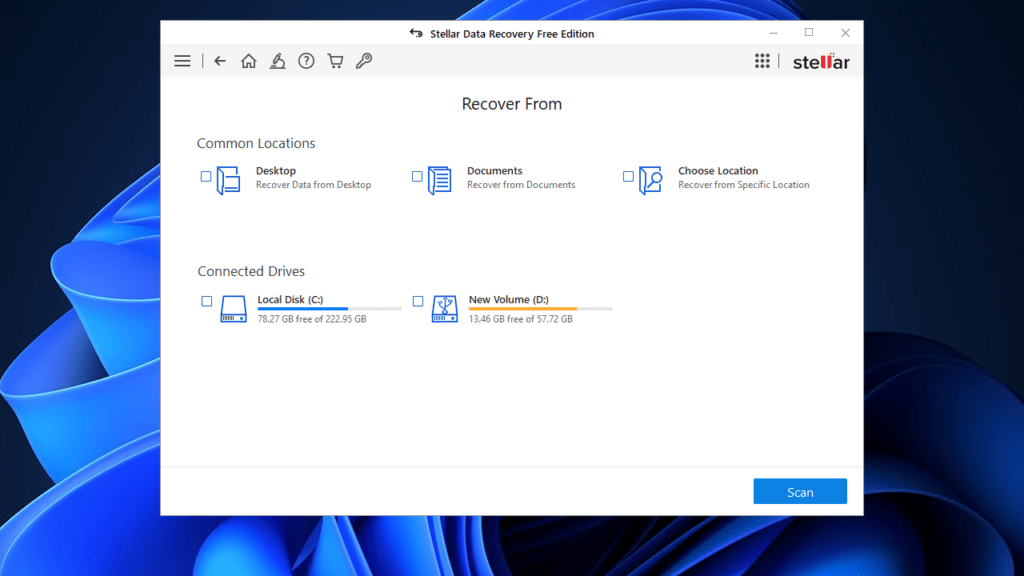Select the Local Disk (C:) checkbox
Image resolution: width=1024 pixels, height=576 pixels.
[206, 301]
